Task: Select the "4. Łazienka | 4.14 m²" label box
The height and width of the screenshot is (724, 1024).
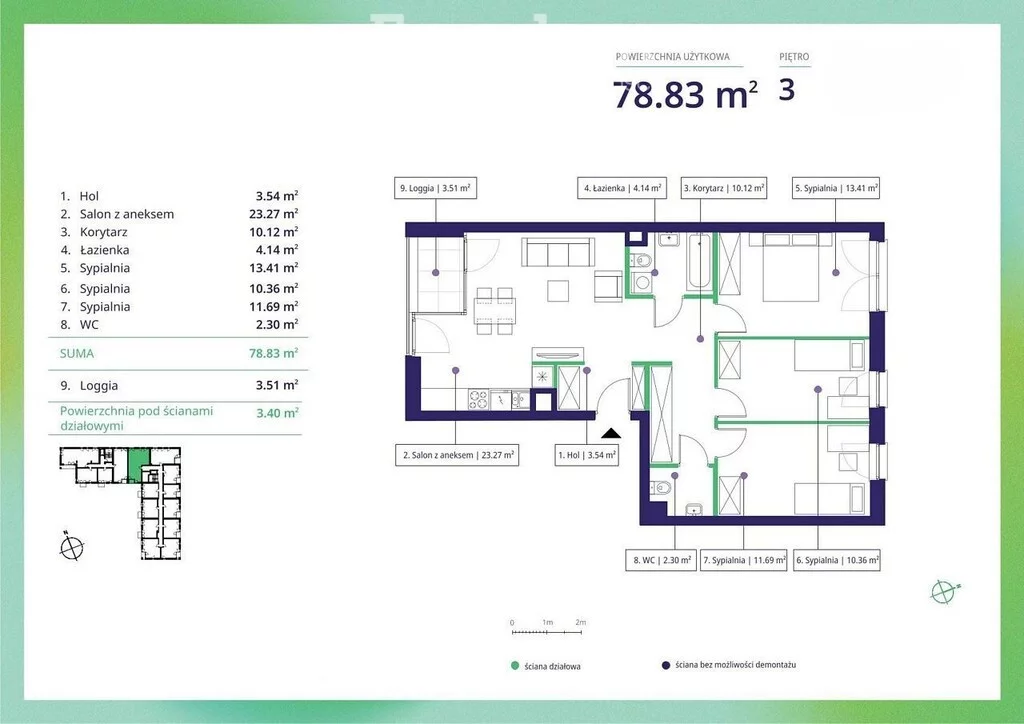Action: click(623, 187)
